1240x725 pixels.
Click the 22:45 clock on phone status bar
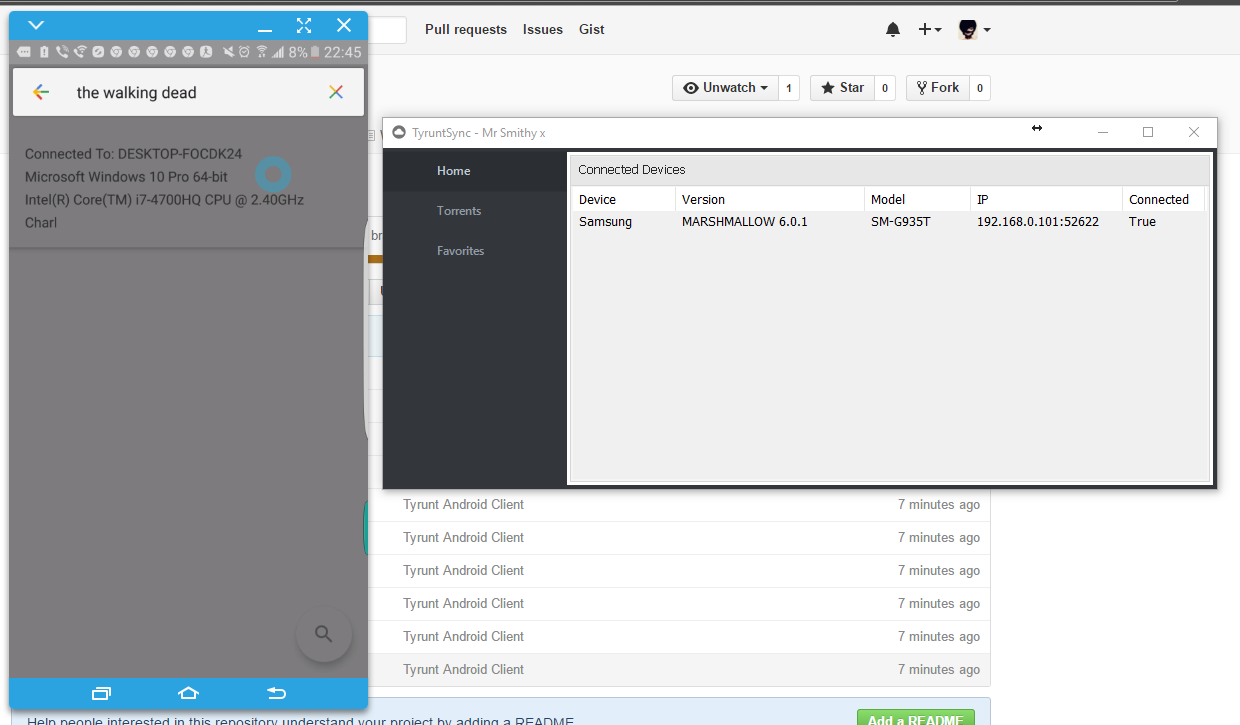point(342,52)
